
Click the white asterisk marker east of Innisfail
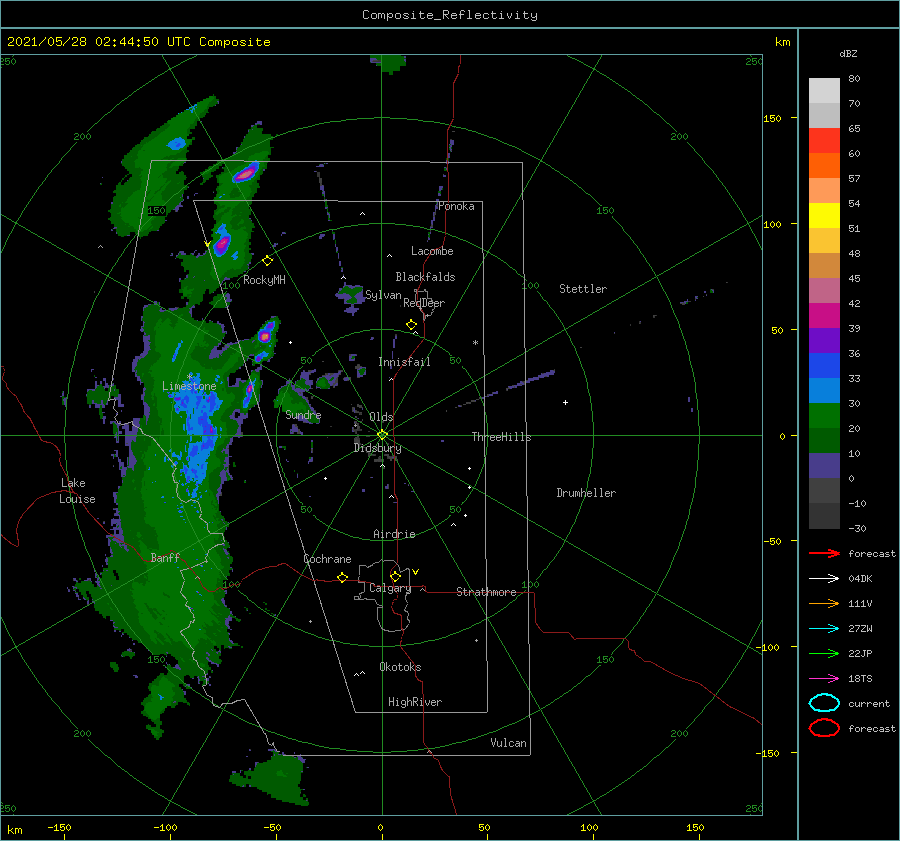(475, 343)
